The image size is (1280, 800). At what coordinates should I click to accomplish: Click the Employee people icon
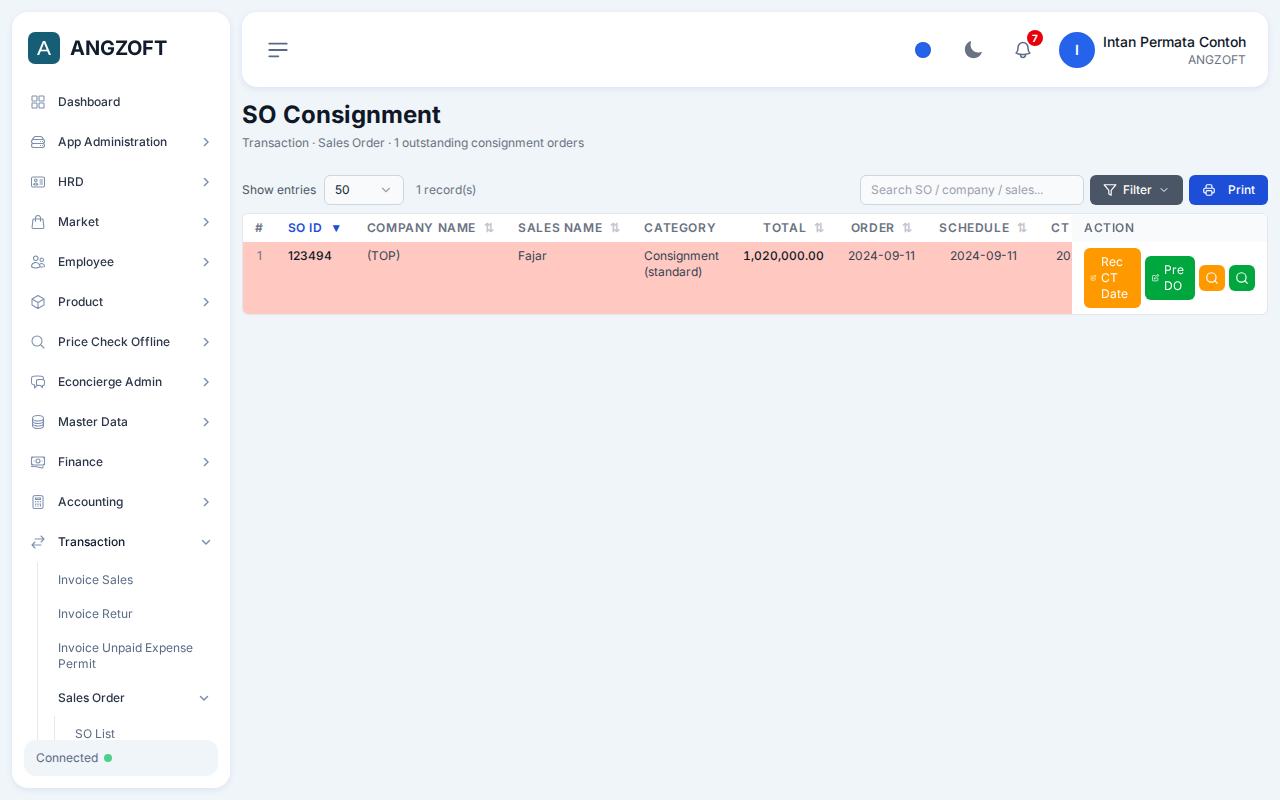(38, 262)
